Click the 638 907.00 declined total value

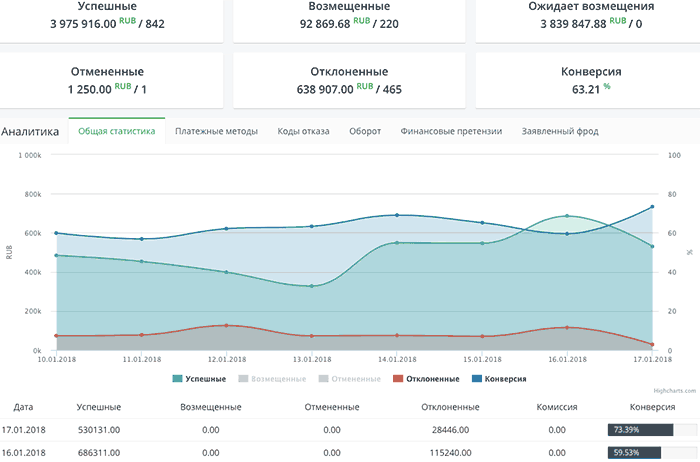[325, 90]
